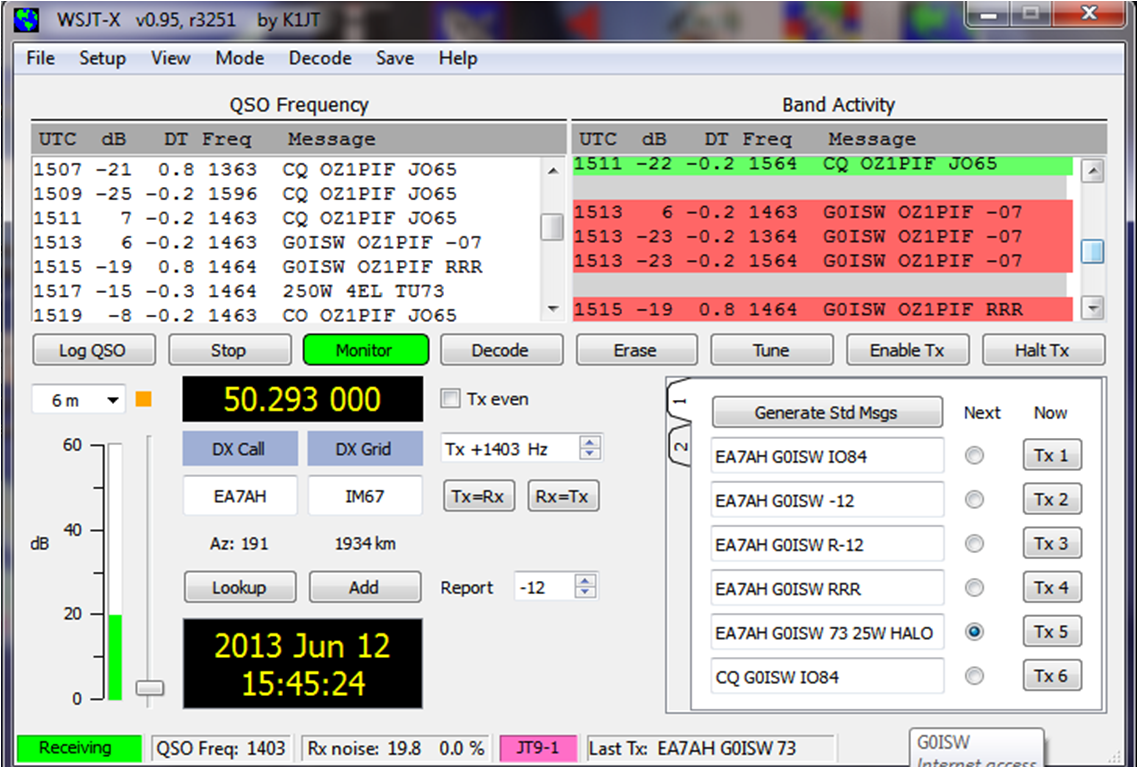This screenshot has height=768, width=1138.
Task: Click the Decode button below QSO list
Action: coord(501,351)
